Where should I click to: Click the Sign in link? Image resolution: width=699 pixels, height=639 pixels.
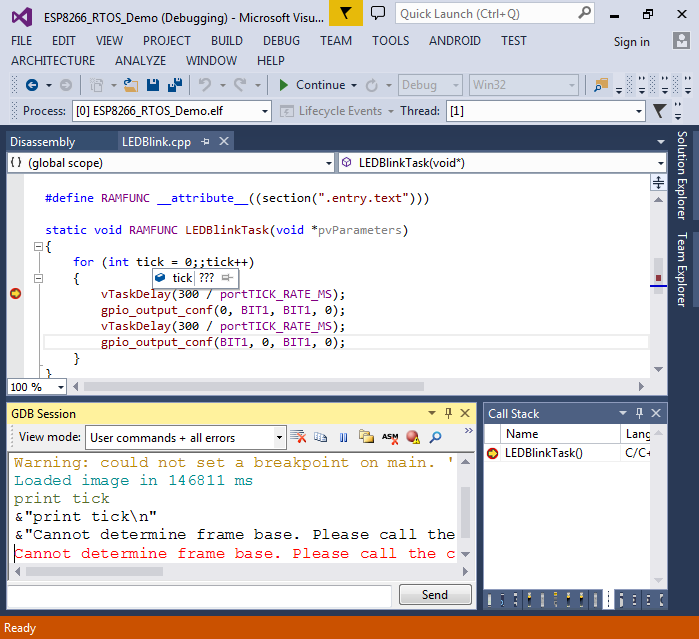coord(631,42)
